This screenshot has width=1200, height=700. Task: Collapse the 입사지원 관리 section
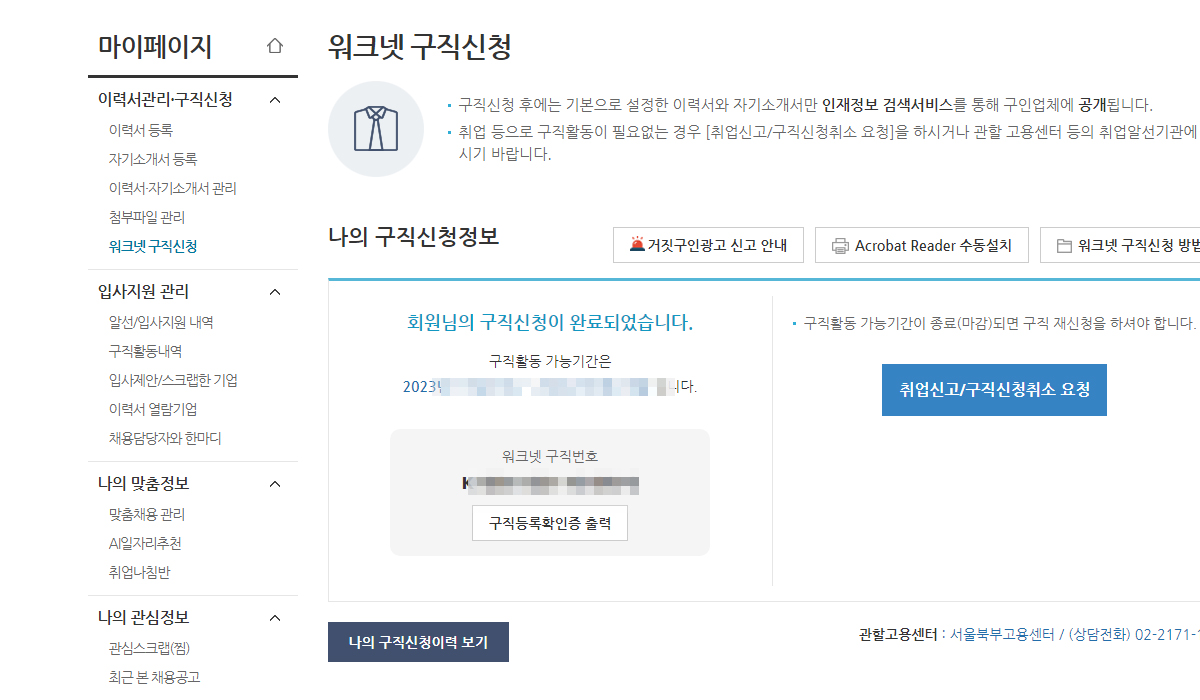[x=276, y=292]
